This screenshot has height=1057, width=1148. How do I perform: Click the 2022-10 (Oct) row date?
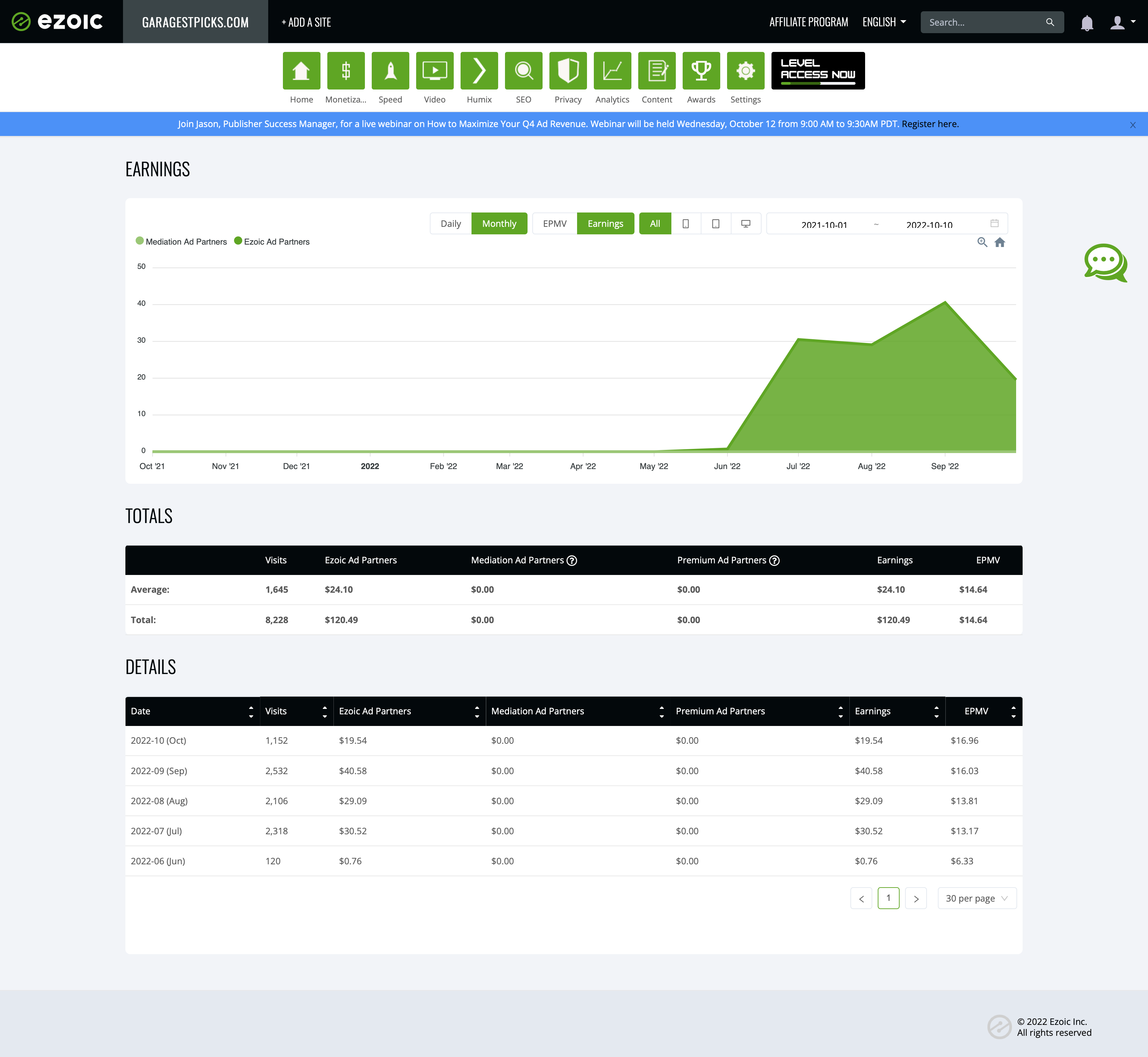[159, 741]
